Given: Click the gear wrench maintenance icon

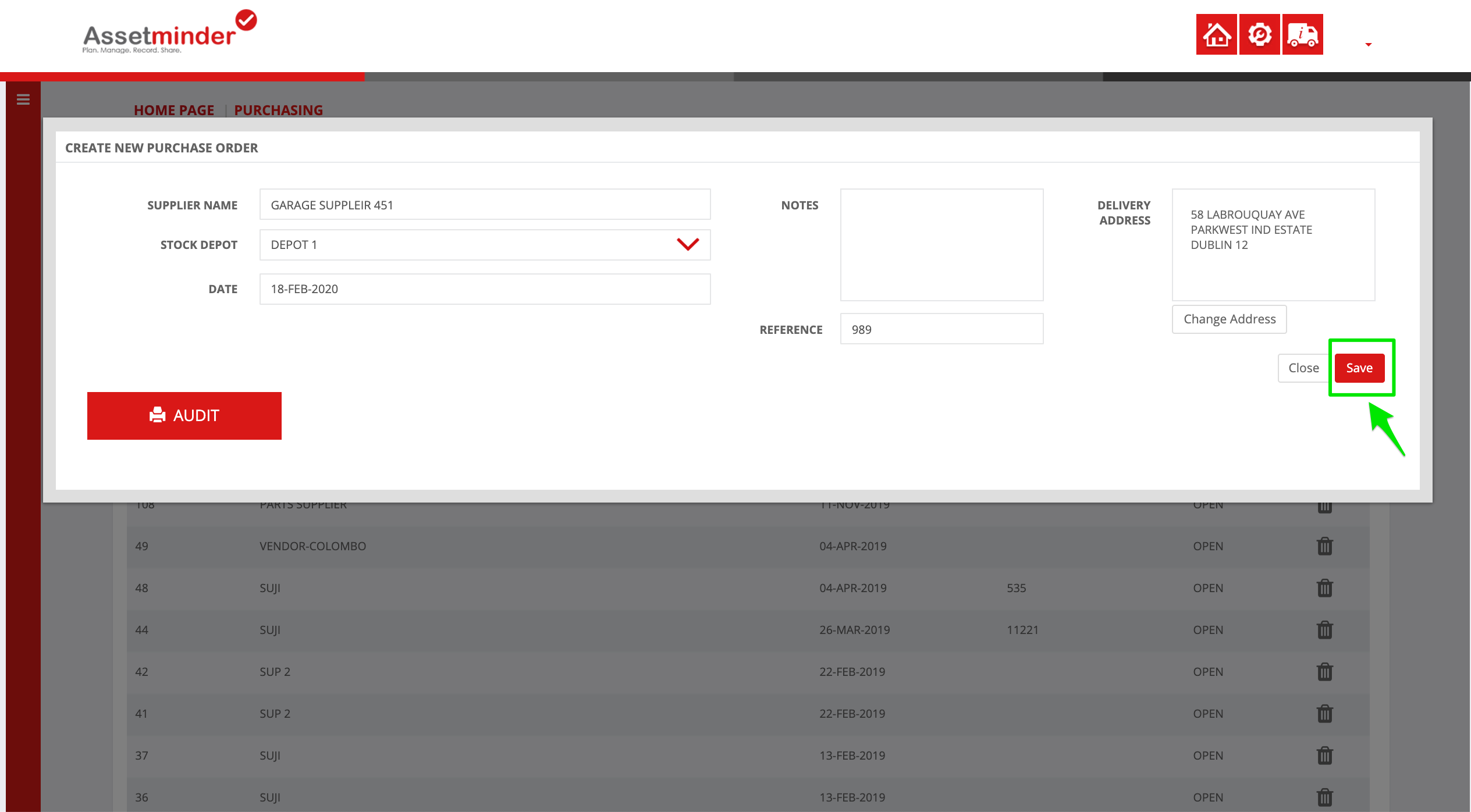Looking at the screenshot, I should [1259, 34].
